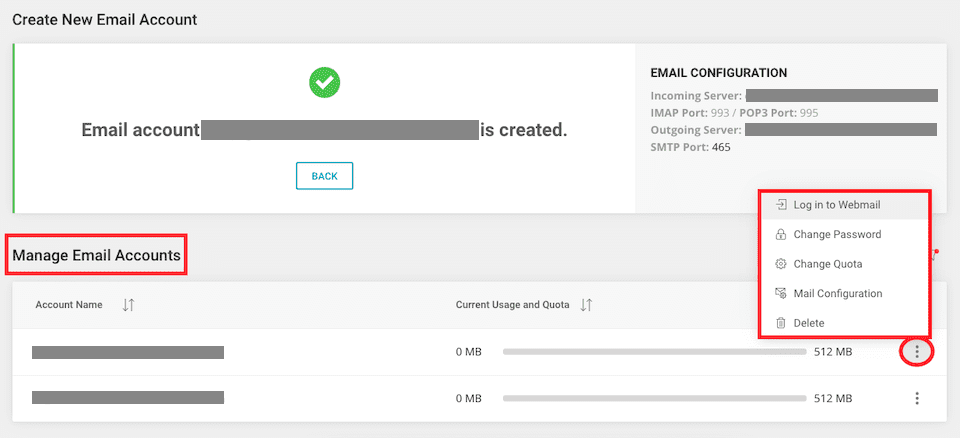This screenshot has height=438, width=960.
Task: Choose Change Password from the context menu
Action: [x=837, y=235]
